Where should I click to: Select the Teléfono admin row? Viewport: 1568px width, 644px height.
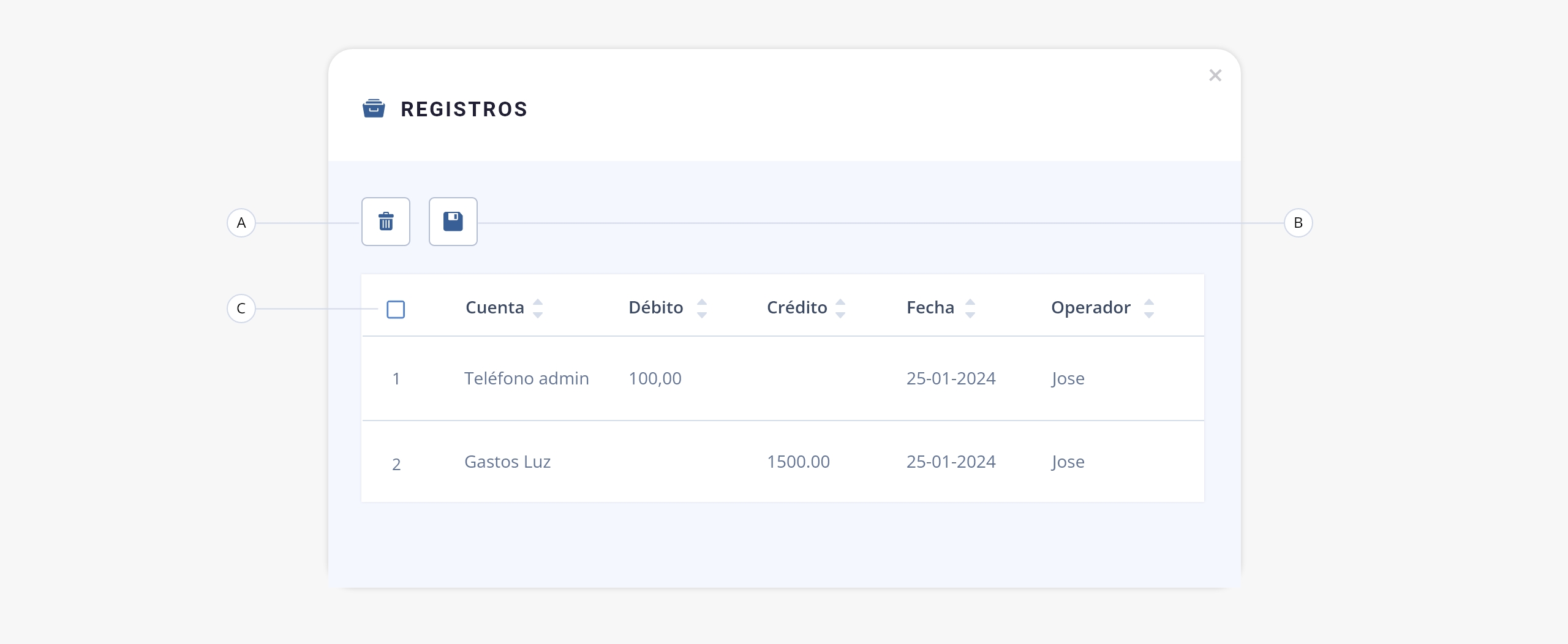pos(783,378)
